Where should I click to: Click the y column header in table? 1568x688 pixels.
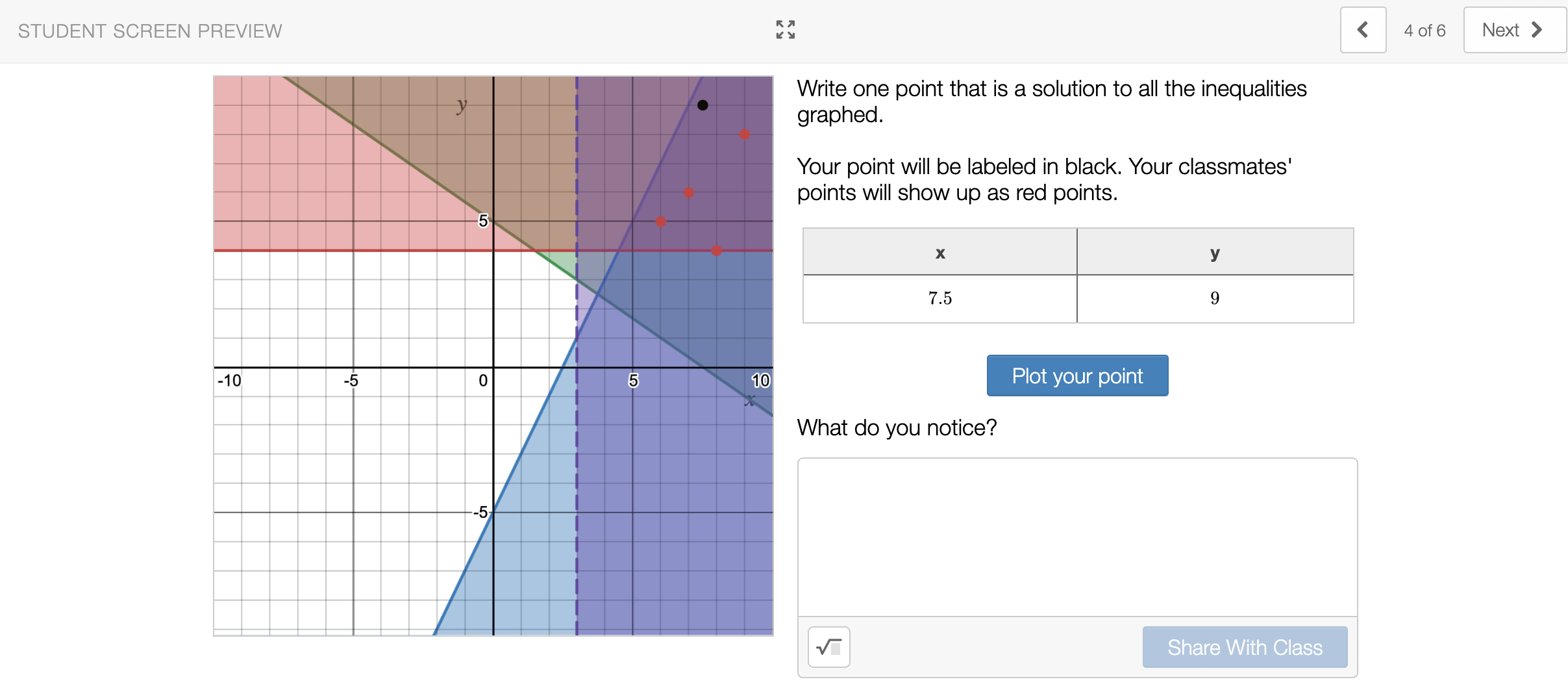click(x=1215, y=252)
